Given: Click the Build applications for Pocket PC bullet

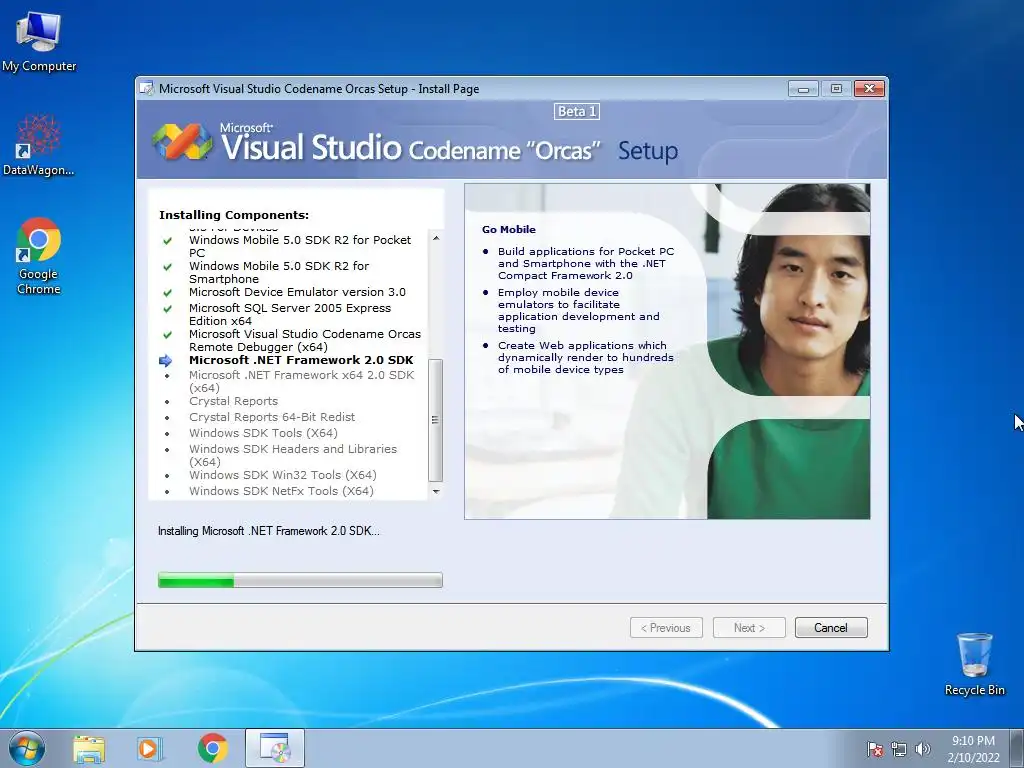Looking at the screenshot, I should 586,263.
